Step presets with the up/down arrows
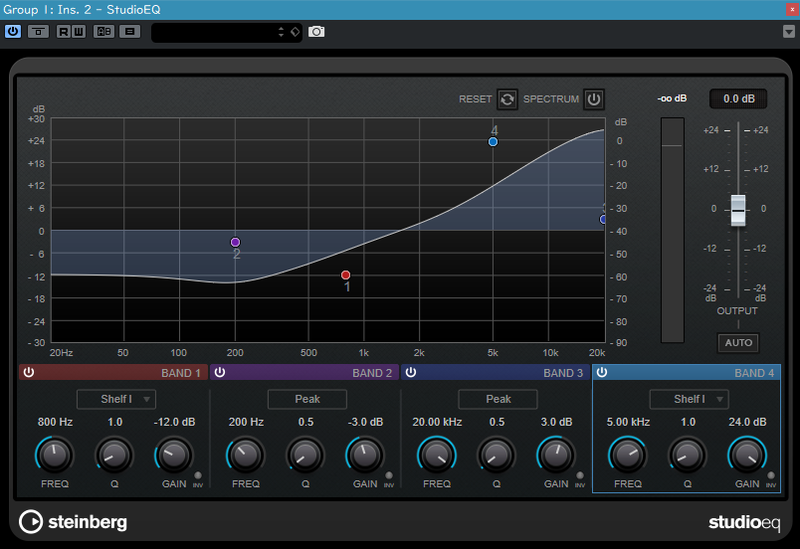This screenshot has width=800, height=549. tap(281, 32)
